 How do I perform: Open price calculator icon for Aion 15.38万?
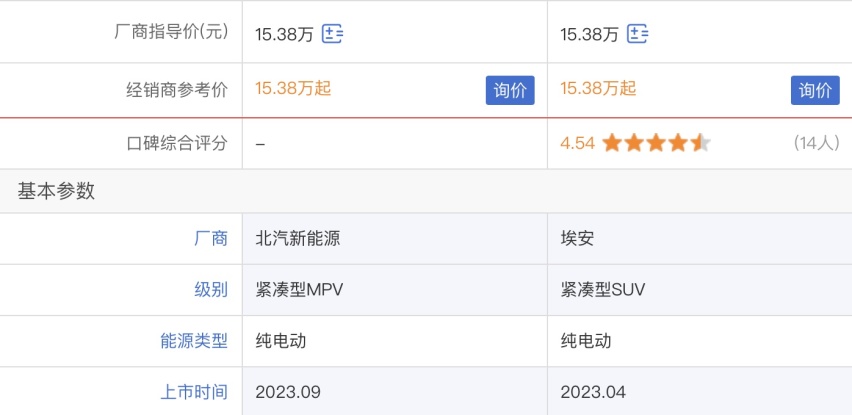tap(637, 34)
